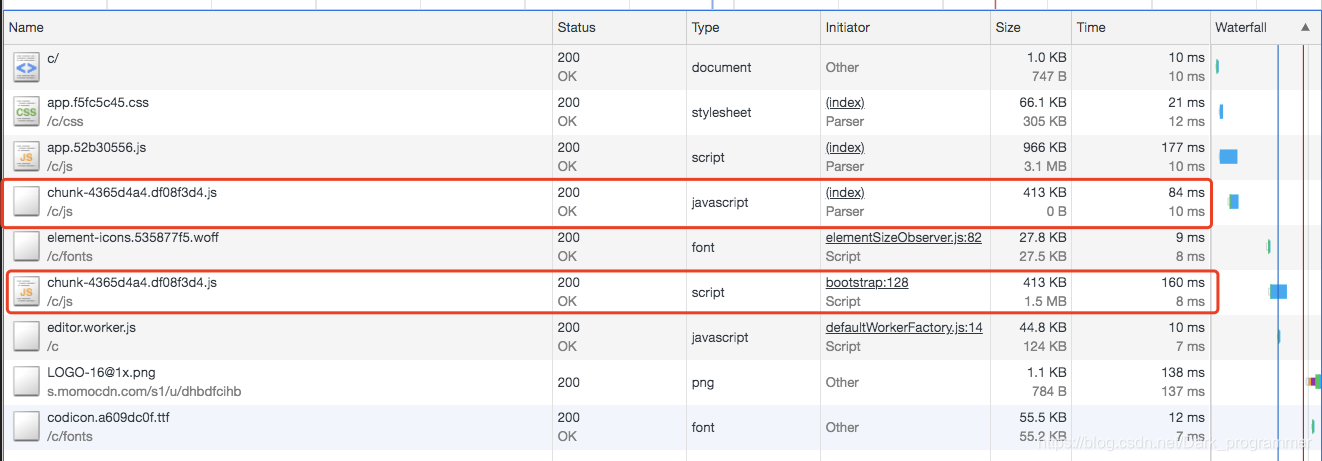Click JS icon of chunk row initiated by bootstrap:128
Viewport: 1322px width, 461px height.
26,292
